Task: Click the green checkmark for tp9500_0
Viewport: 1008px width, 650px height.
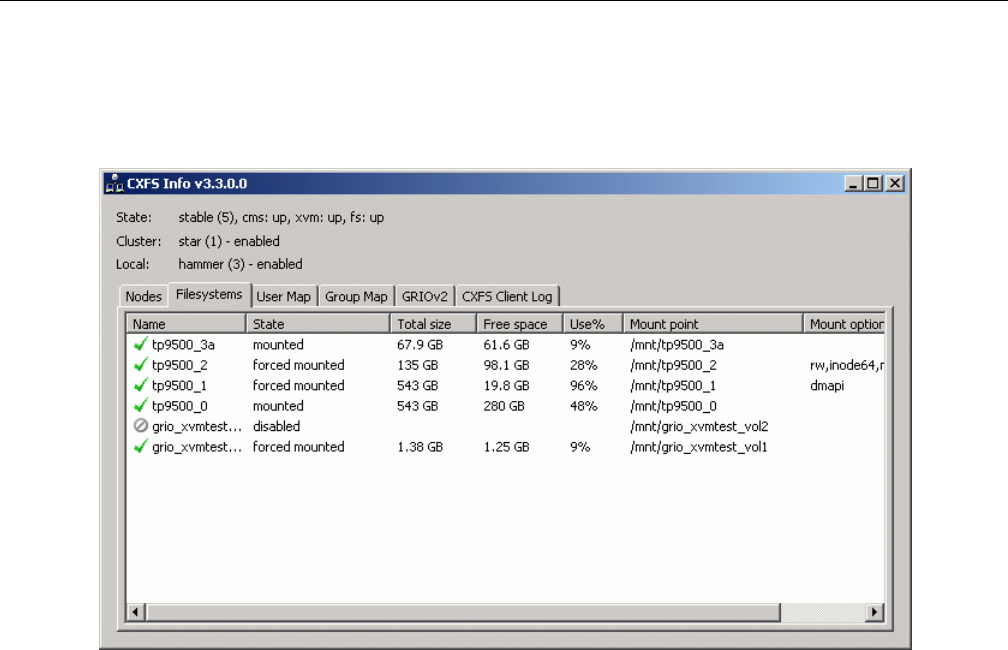Action: point(141,406)
